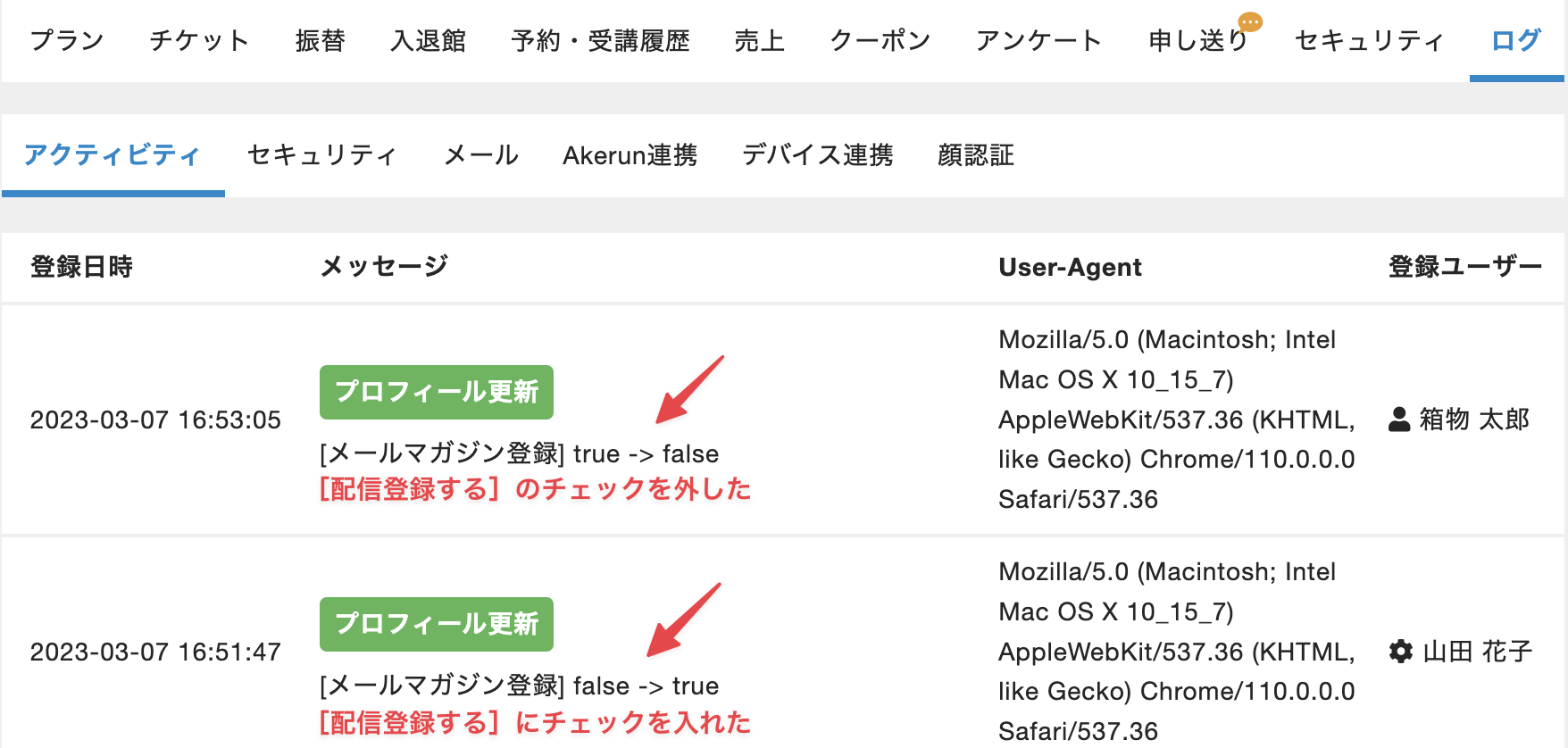Select the top セキュリティ tab
Viewport: 1568px width, 748px height.
tap(1369, 41)
